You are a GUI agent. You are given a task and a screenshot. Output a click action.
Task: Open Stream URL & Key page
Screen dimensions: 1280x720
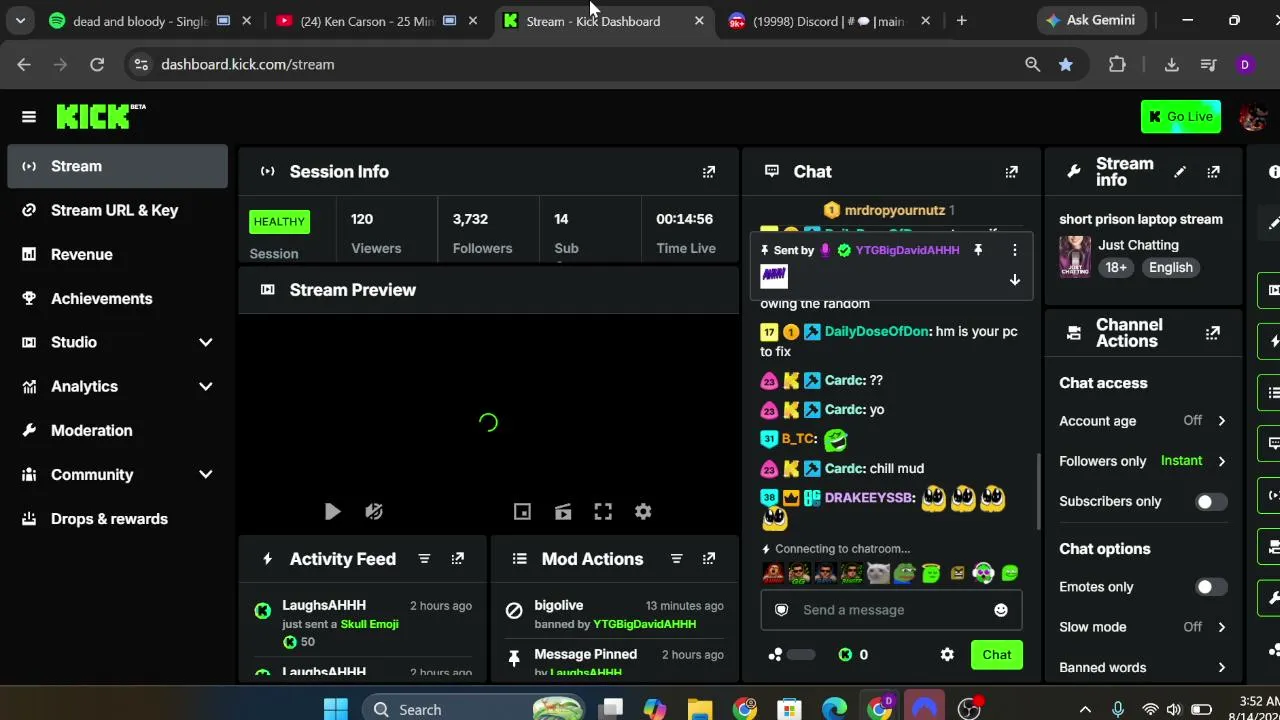click(x=118, y=210)
